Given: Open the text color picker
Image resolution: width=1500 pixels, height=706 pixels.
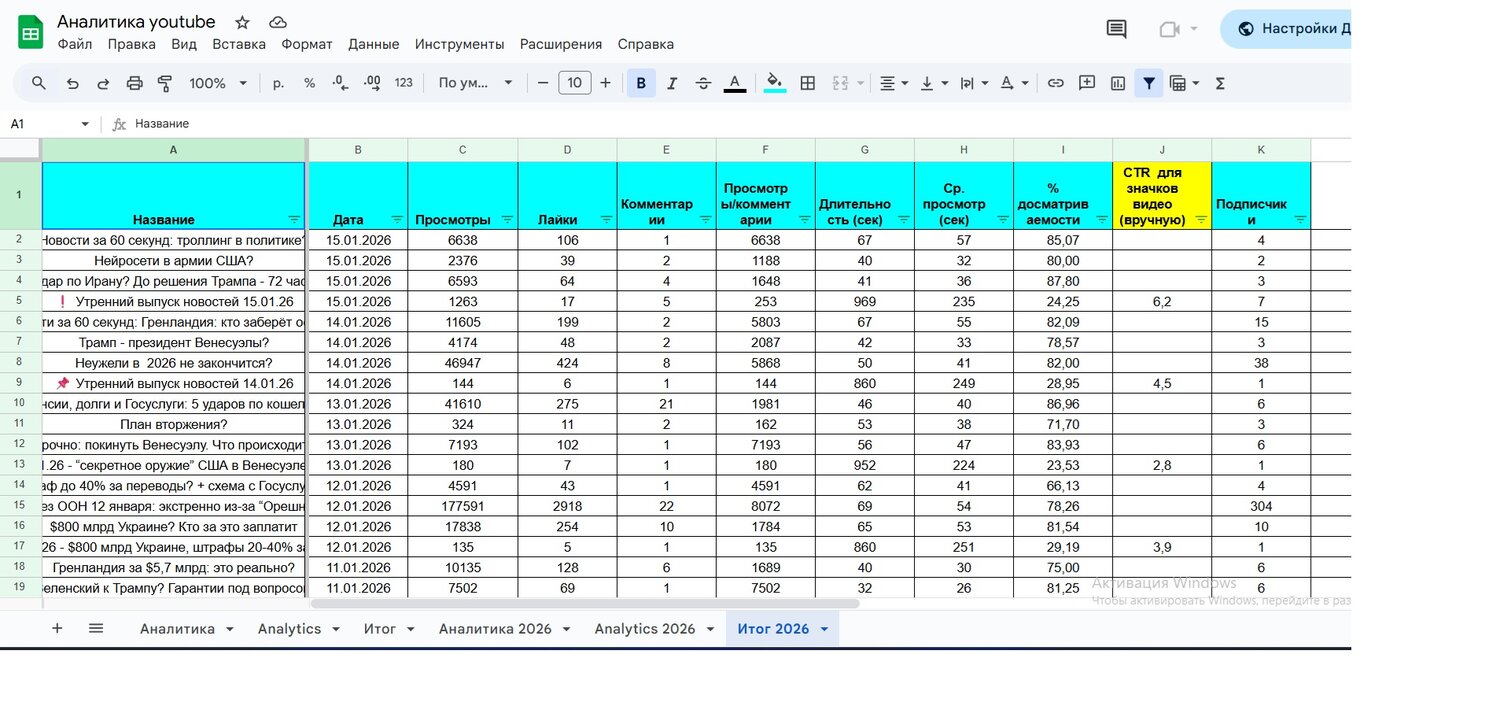Looking at the screenshot, I should [734, 83].
